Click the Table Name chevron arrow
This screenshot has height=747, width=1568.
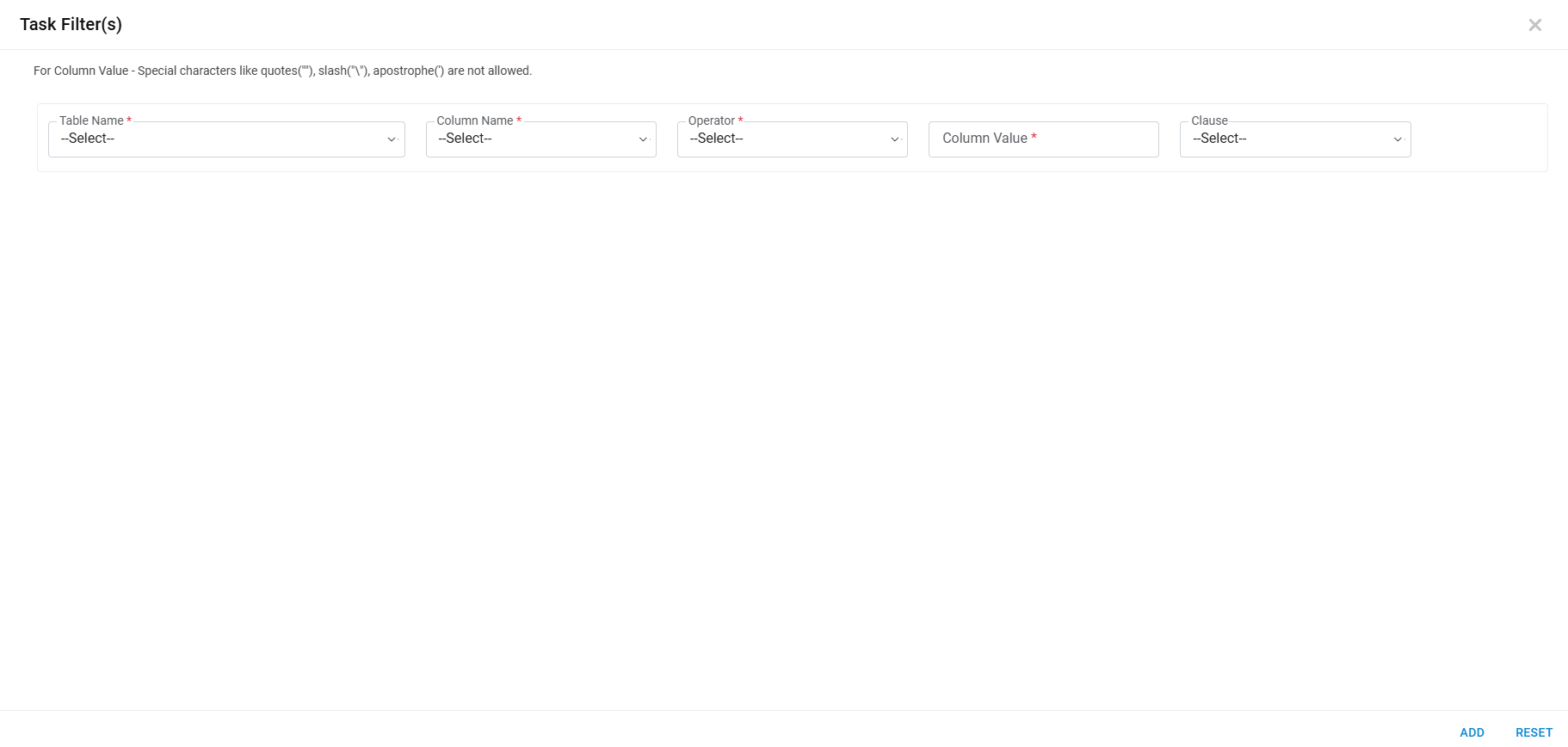pyautogui.click(x=392, y=139)
